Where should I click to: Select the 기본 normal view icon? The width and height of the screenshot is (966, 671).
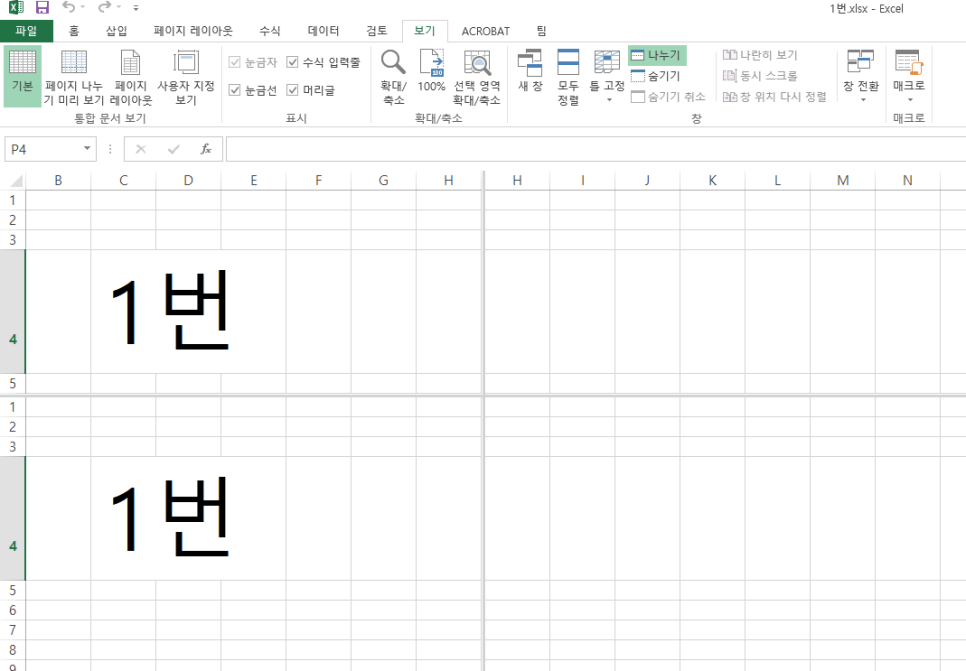22,76
